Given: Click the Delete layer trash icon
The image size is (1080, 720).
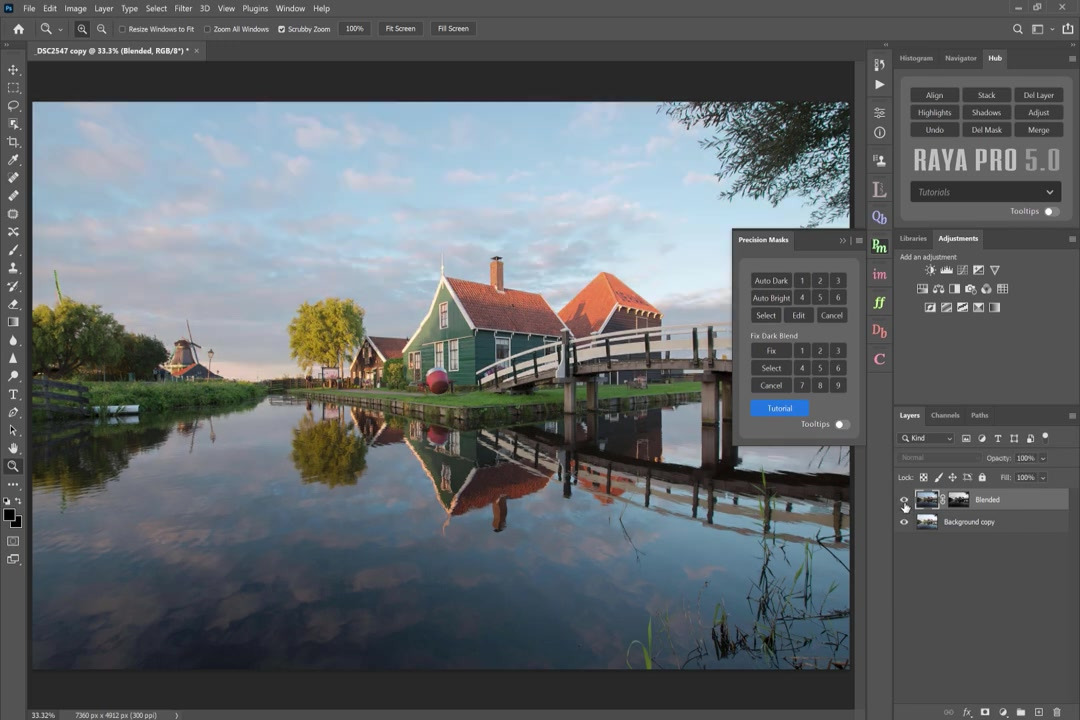Looking at the screenshot, I should click(x=1056, y=712).
